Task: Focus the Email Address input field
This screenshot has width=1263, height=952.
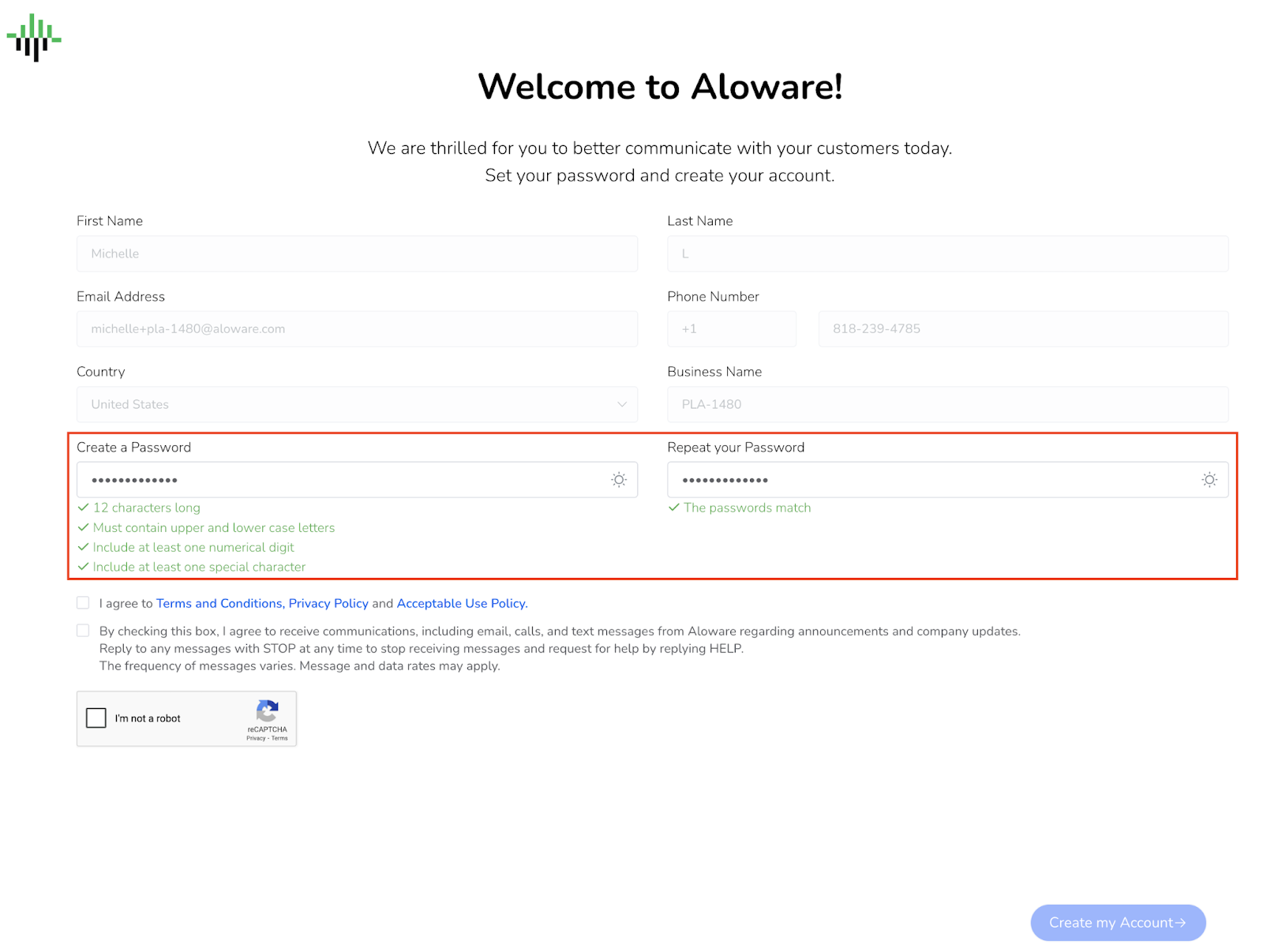Action: tap(357, 329)
